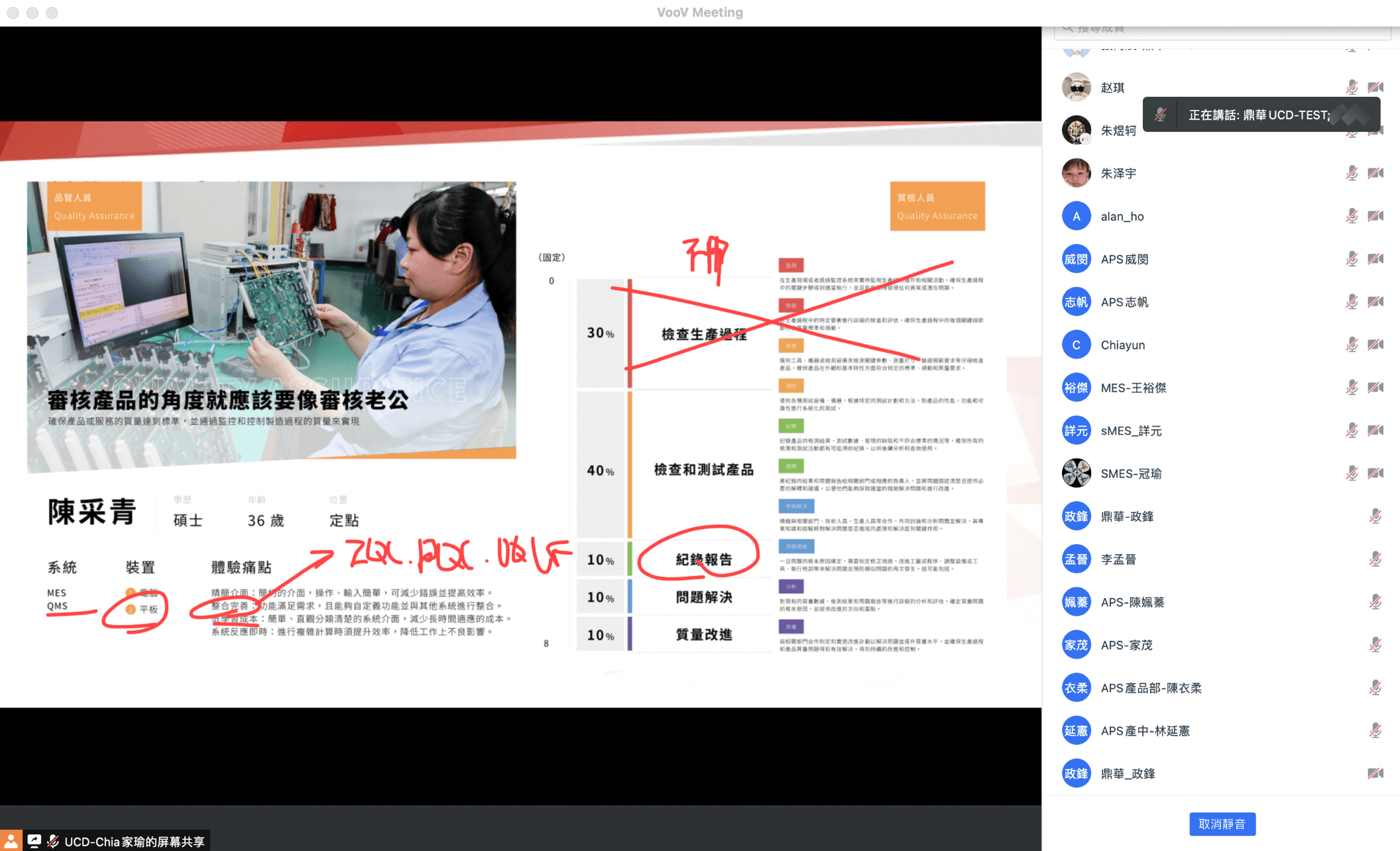This screenshot has height=851, width=1400.
Task: Toggle mic for SMES-冠瑜
Action: 1352,473
